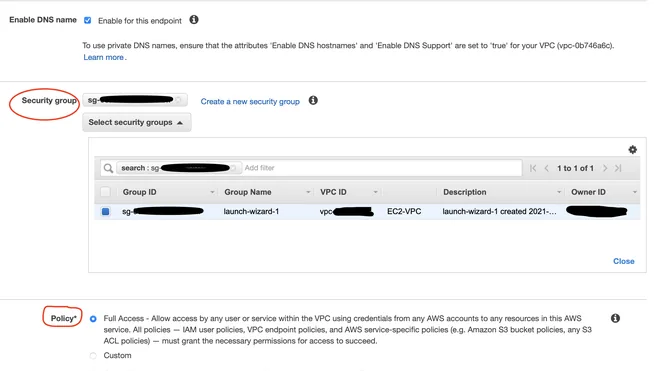660x371 pixels.
Task: Click info icon beside Create a new security group
Action: 313,101
